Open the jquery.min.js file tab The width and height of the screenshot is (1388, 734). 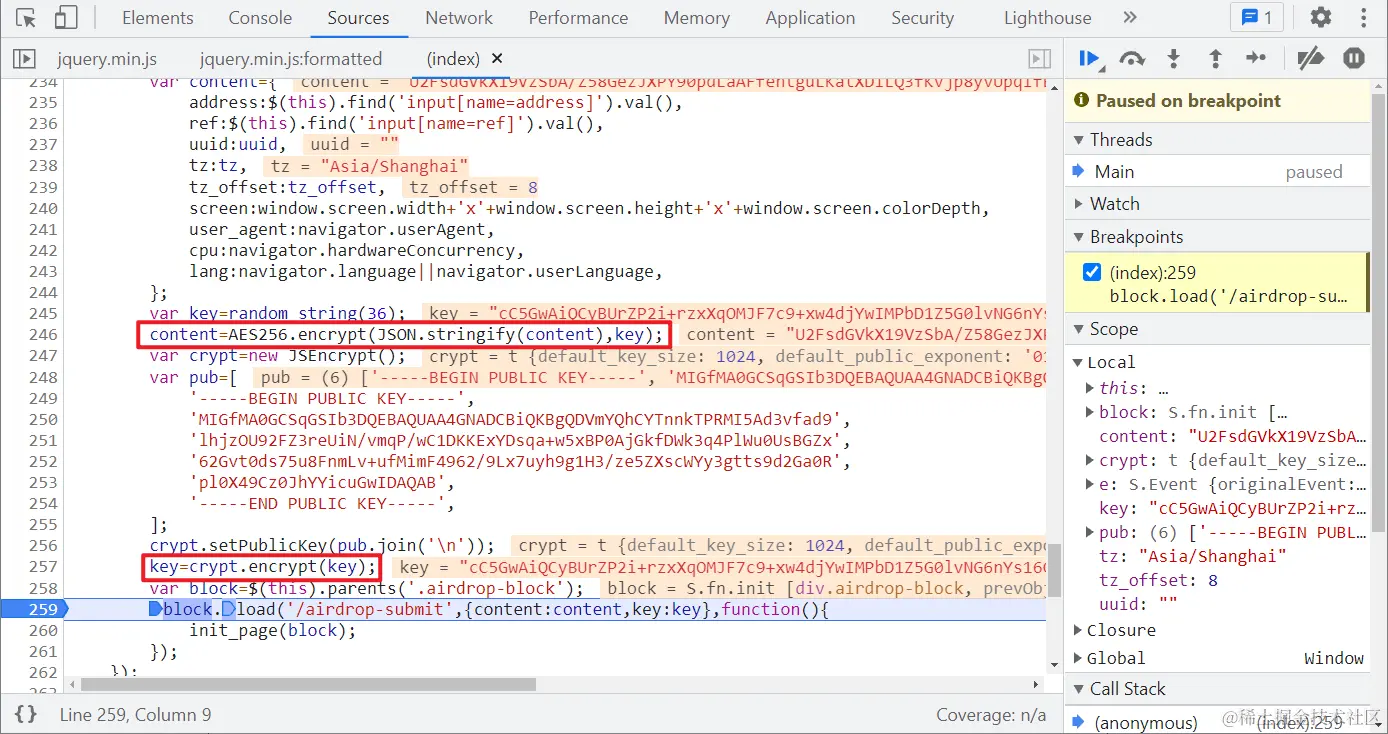pos(107,59)
